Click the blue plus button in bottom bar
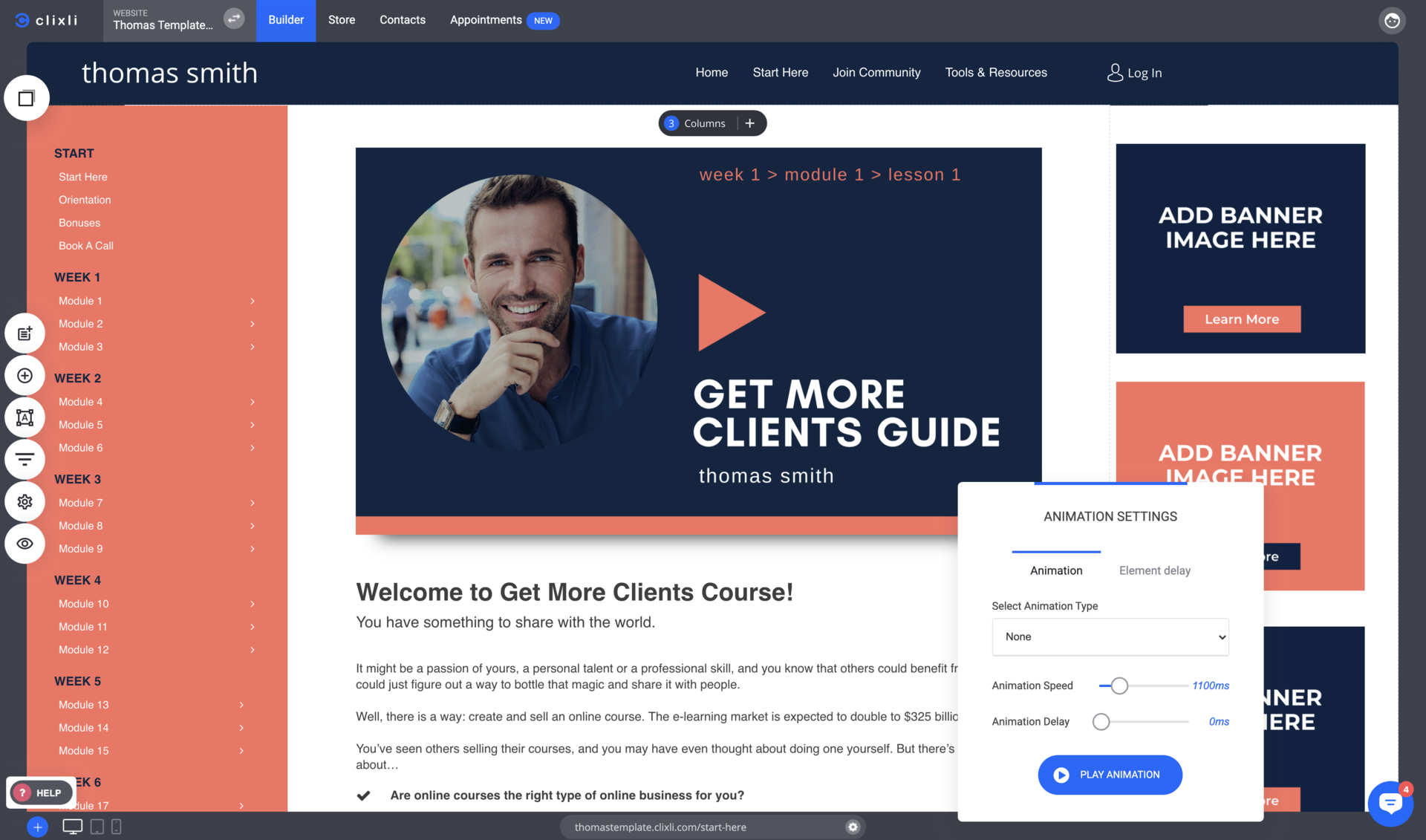The width and height of the screenshot is (1426, 840). [x=37, y=827]
